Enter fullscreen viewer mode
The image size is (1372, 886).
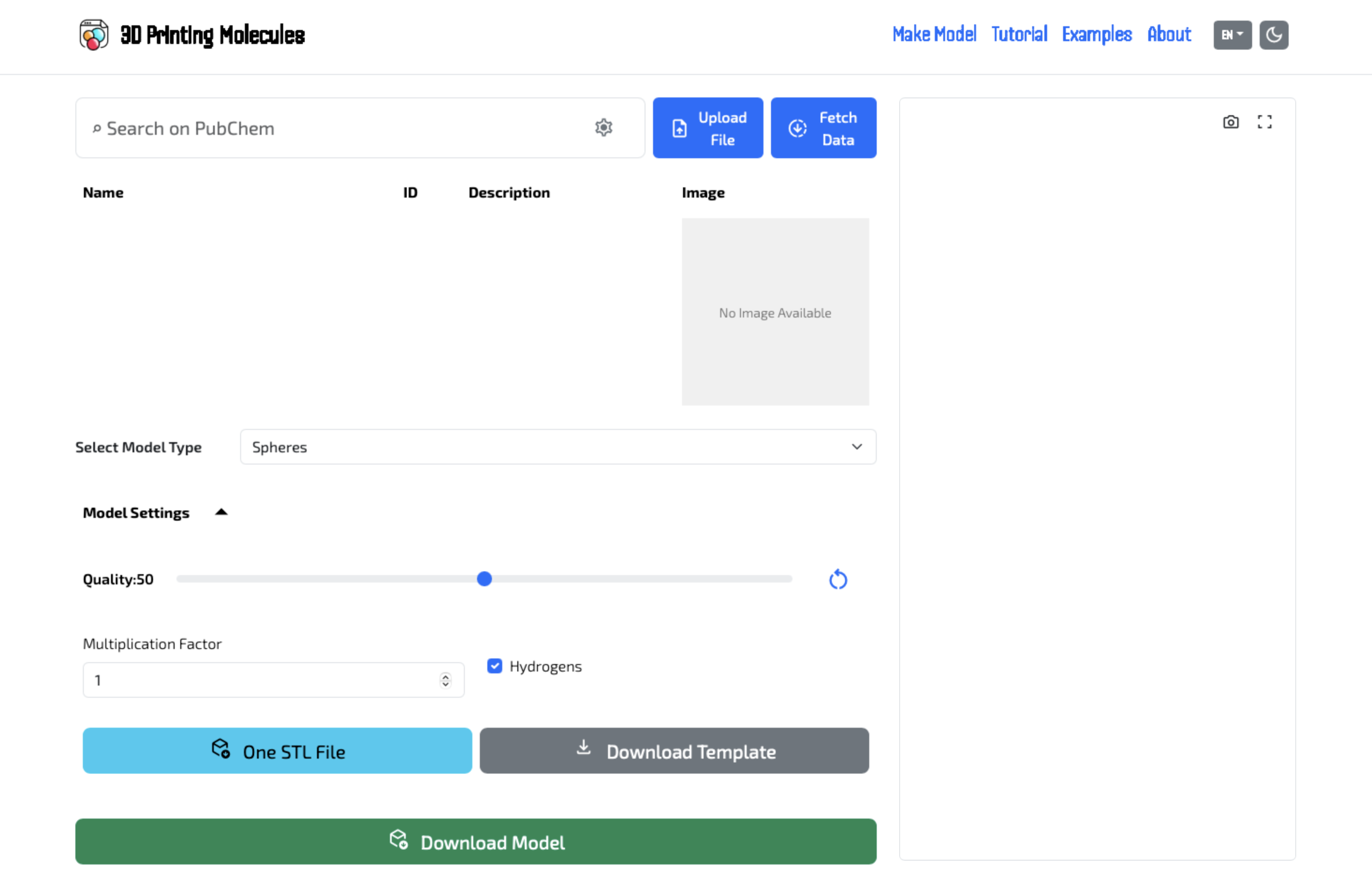(1264, 122)
